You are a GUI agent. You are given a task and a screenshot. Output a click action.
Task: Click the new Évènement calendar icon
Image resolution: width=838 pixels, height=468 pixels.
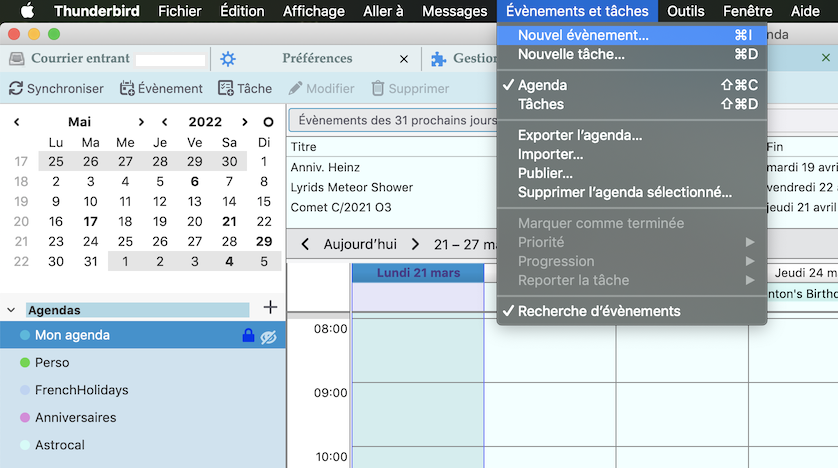[127, 88]
